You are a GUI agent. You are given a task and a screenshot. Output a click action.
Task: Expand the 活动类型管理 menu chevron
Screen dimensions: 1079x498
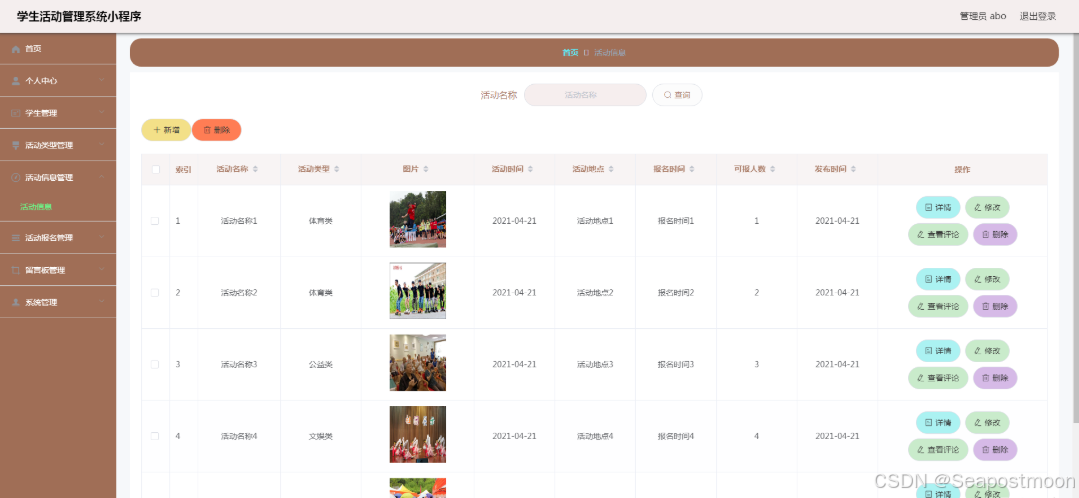click(102, 145)
